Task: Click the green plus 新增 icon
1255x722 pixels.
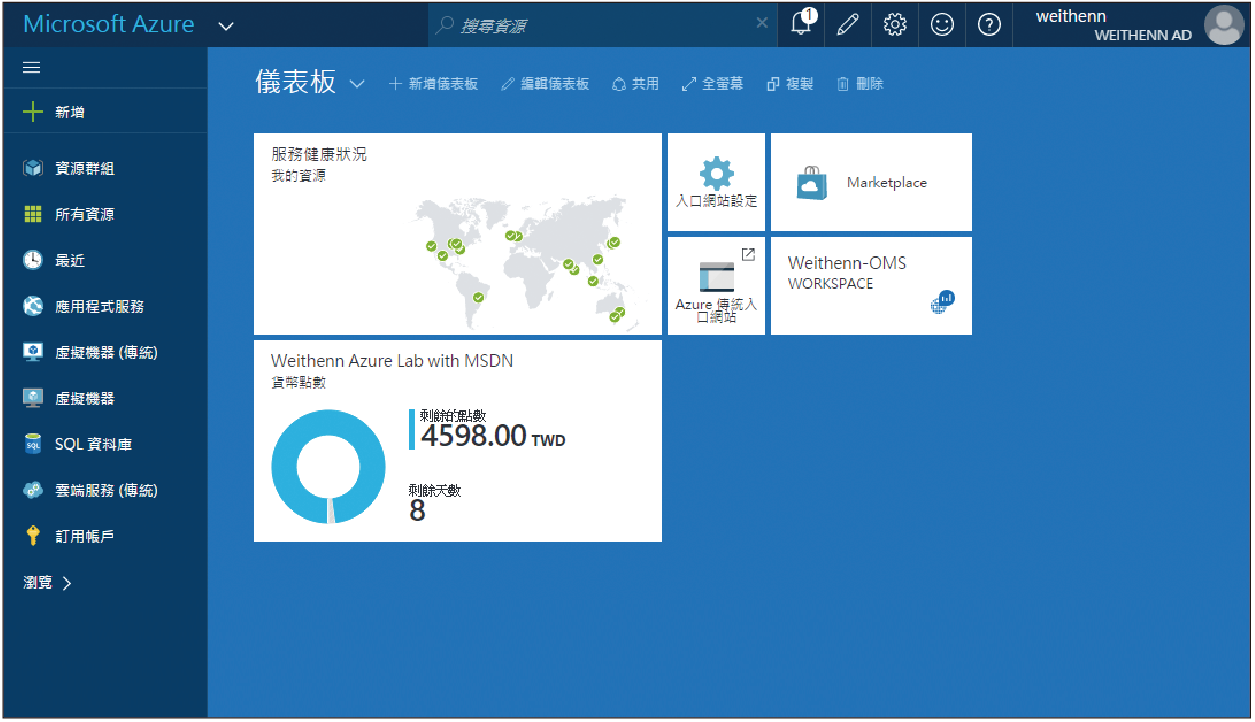Action: 33,112
